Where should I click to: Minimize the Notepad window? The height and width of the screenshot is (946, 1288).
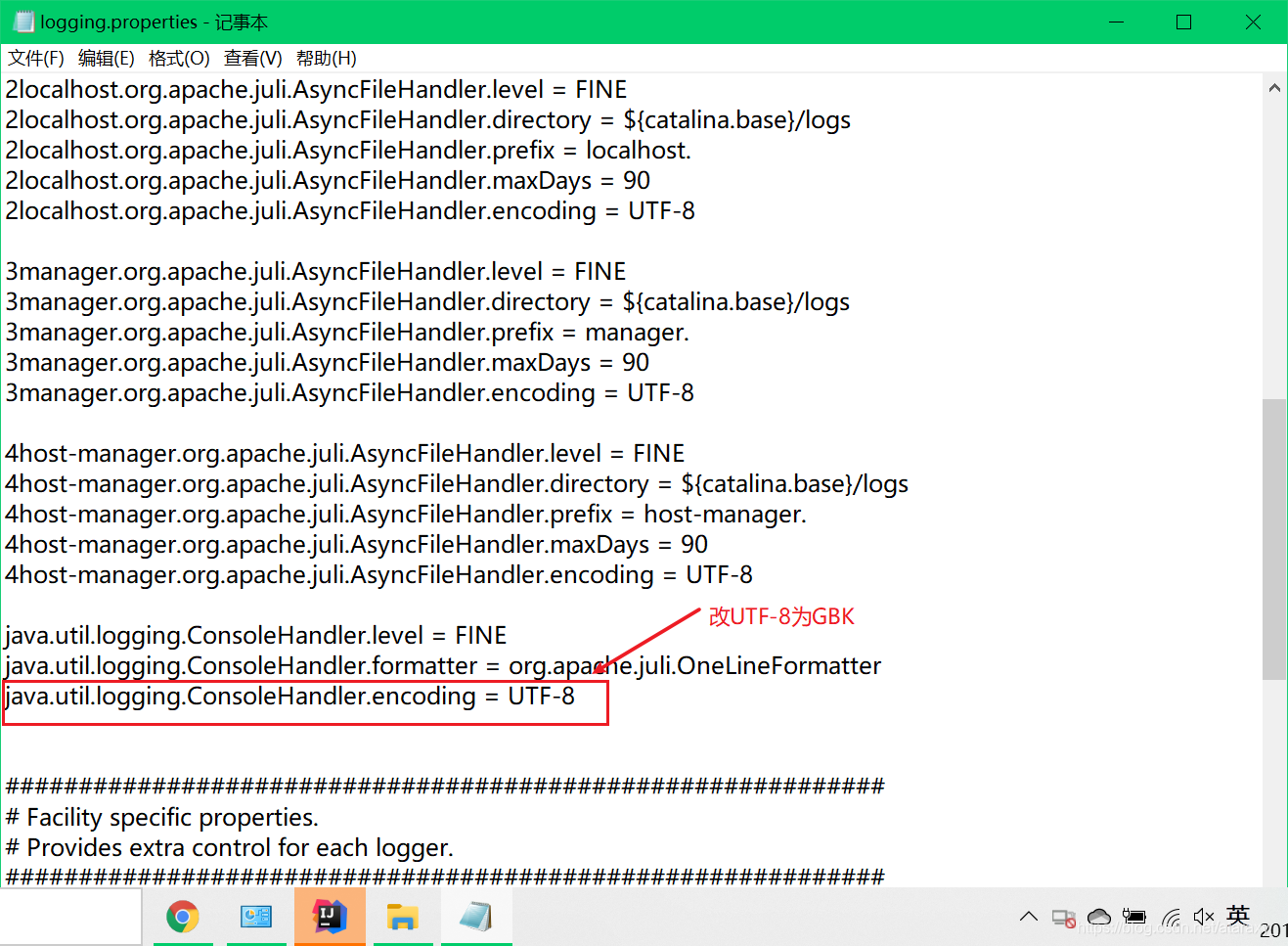coord(1116,22)
